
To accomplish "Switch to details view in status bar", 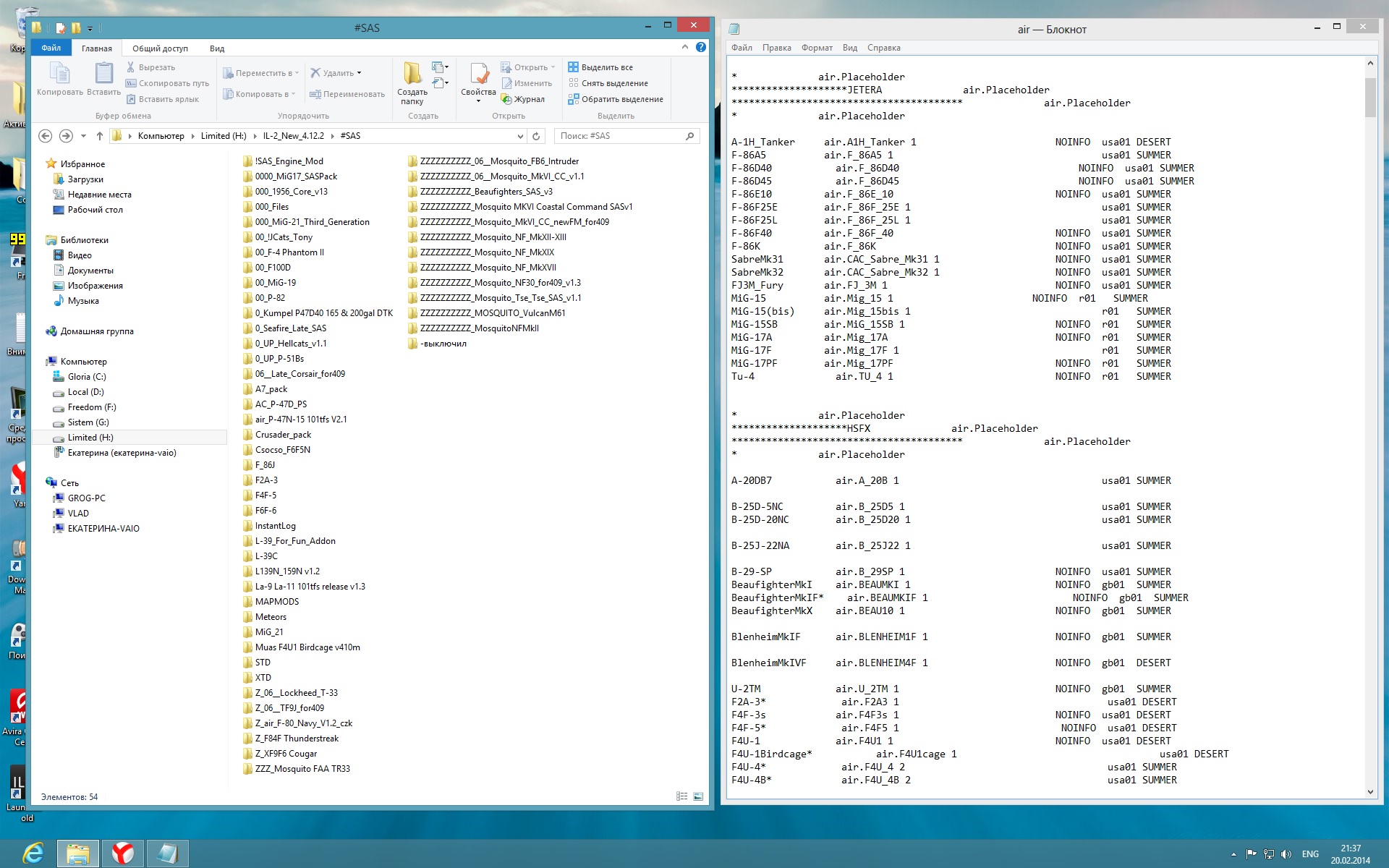I will click(681, 796).
